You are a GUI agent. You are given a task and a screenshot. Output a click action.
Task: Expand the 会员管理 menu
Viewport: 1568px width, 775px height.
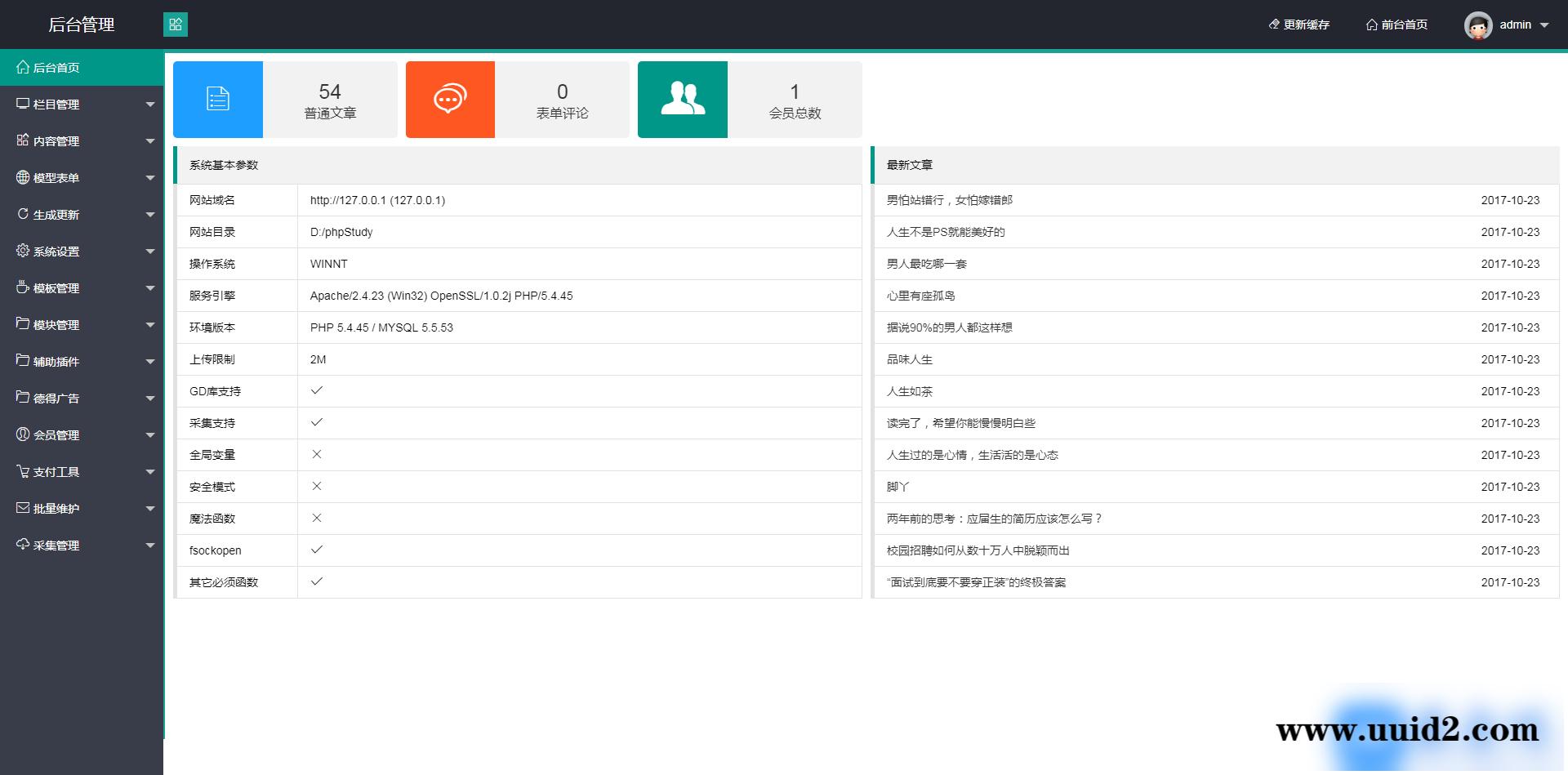tap(57, 434)
